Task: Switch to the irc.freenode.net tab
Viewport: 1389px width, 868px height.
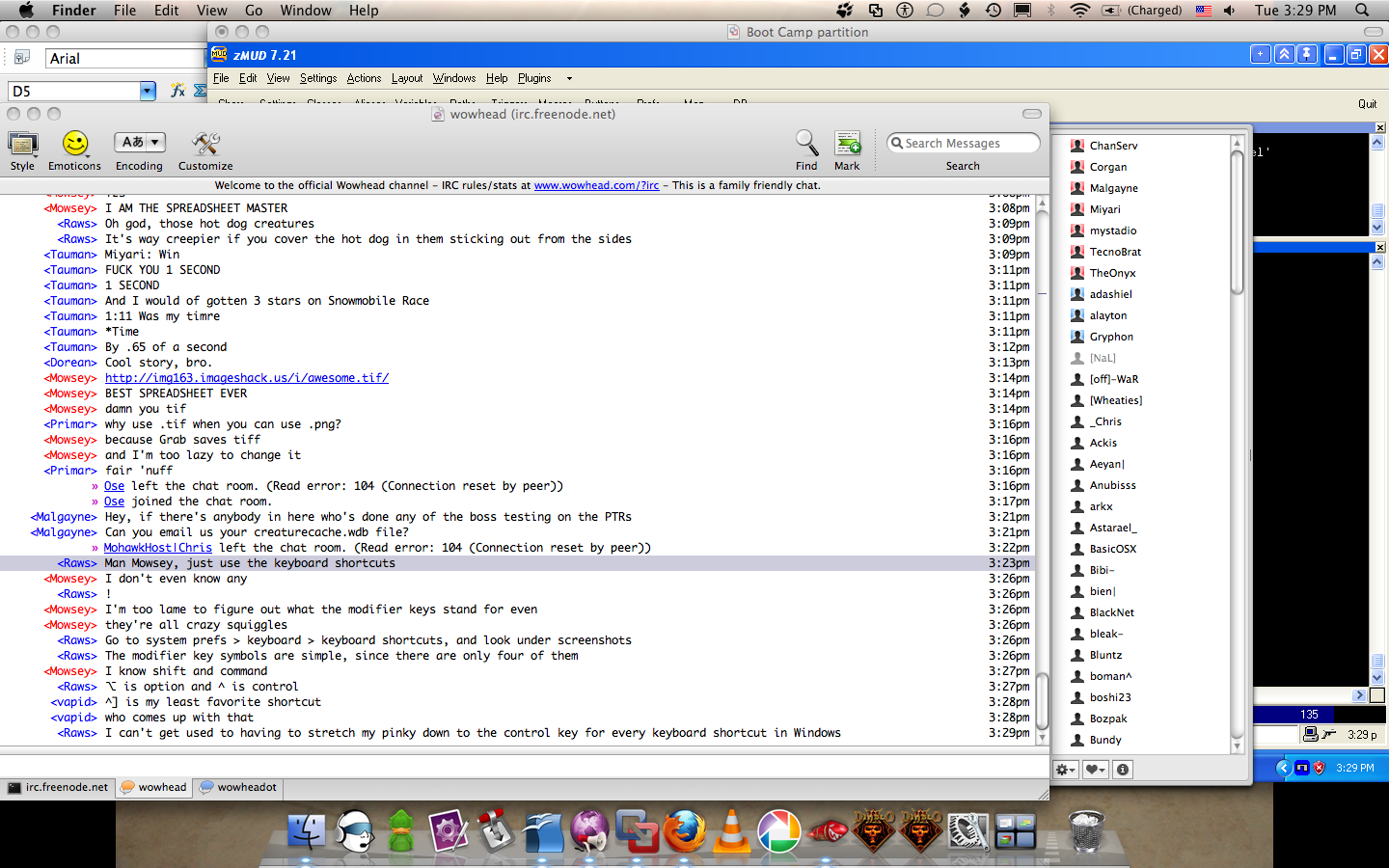Action: 58,788
